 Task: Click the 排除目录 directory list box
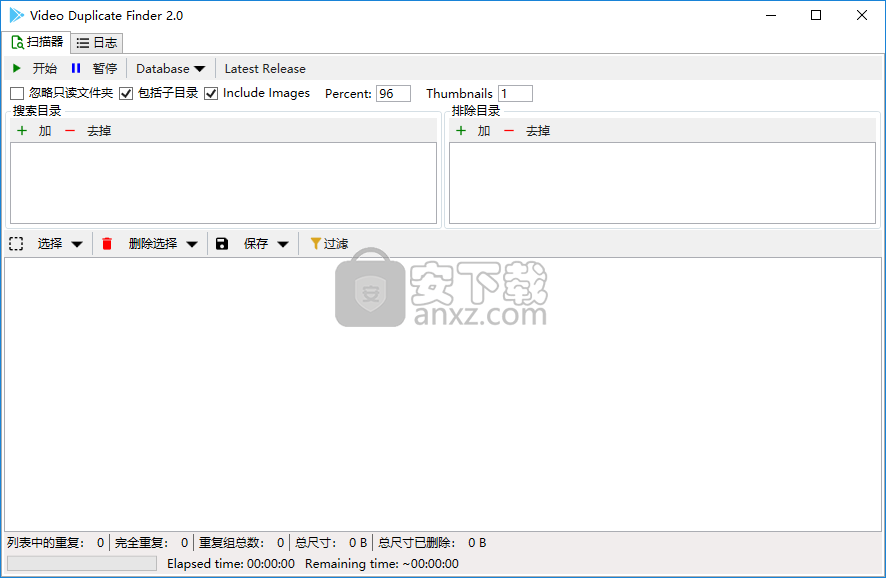662,183
